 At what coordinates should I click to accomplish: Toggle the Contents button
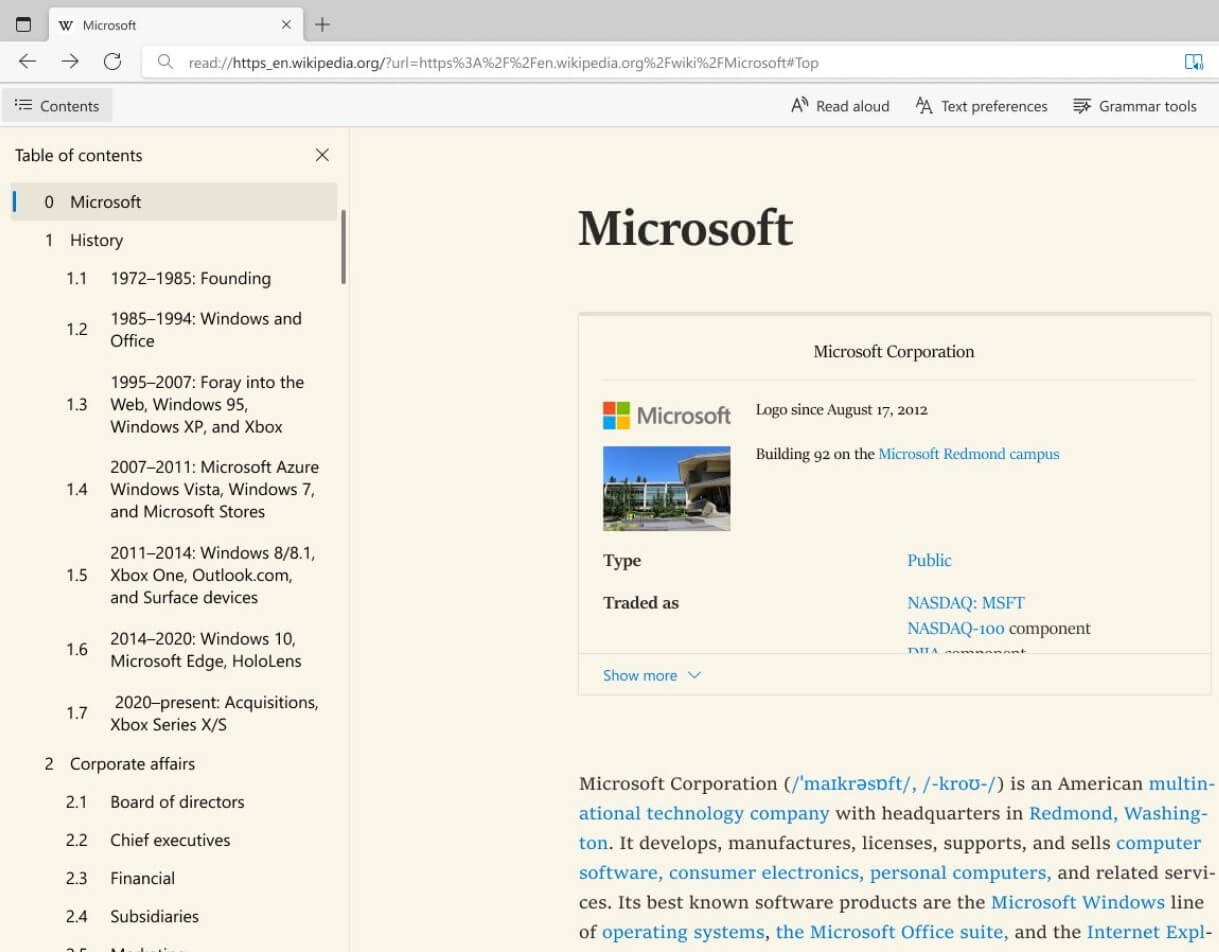57,106
